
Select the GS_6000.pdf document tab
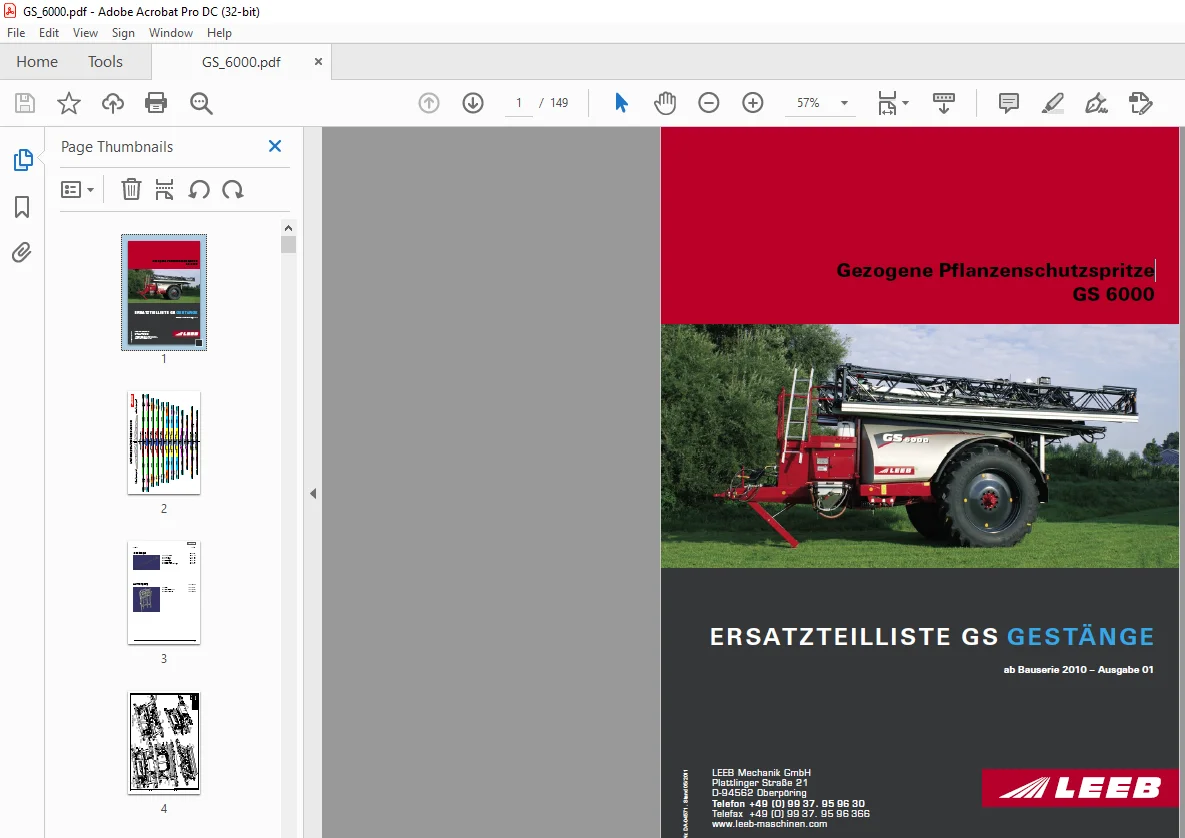click(241, 62)
